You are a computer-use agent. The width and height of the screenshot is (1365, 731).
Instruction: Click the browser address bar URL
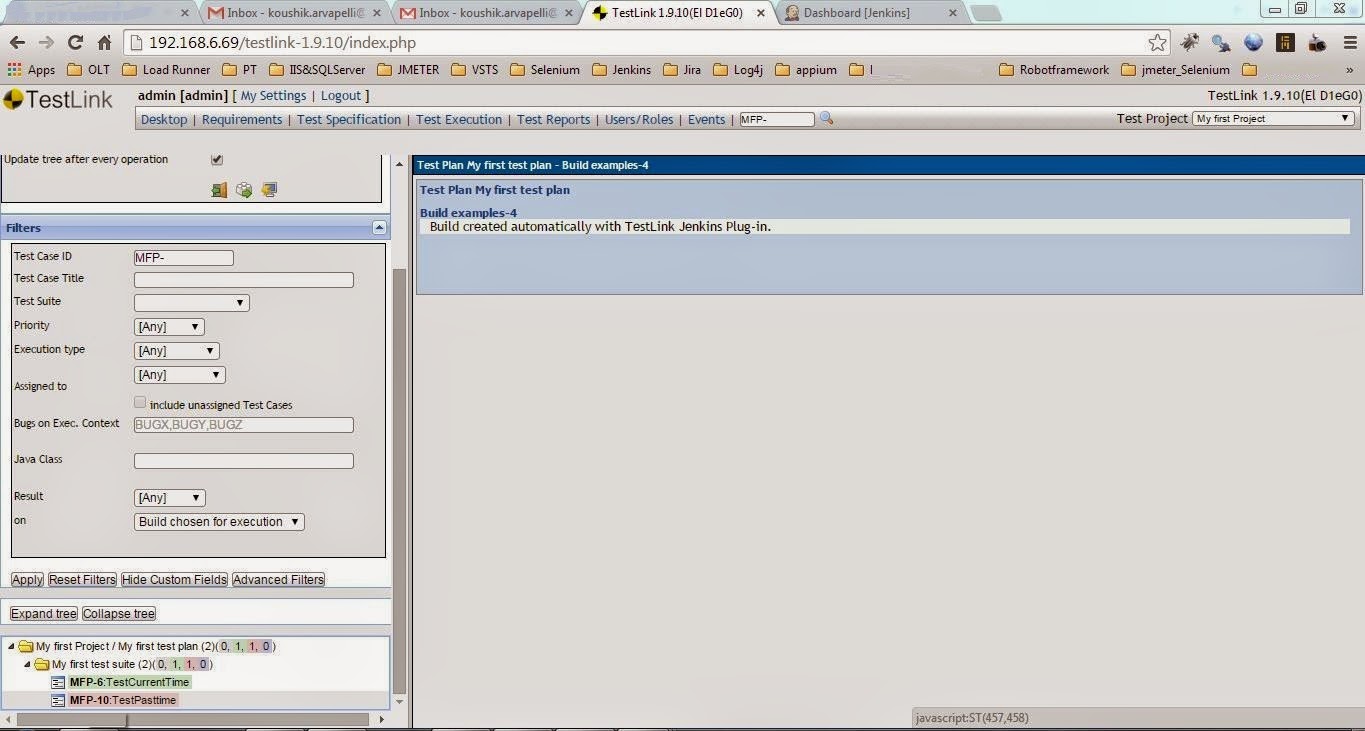coord(282,43)
